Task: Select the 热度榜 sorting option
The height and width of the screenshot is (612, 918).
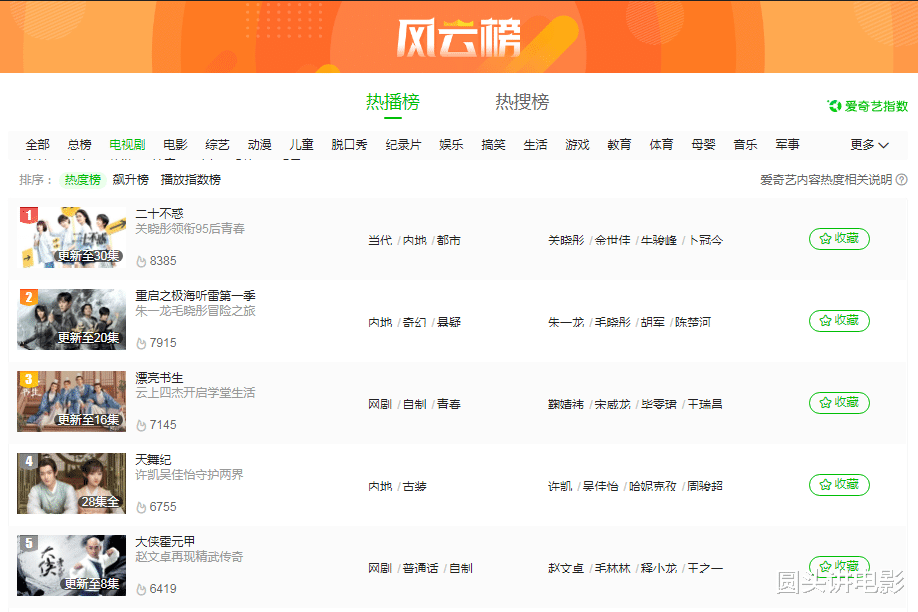Action: click(x=82, y=179)
